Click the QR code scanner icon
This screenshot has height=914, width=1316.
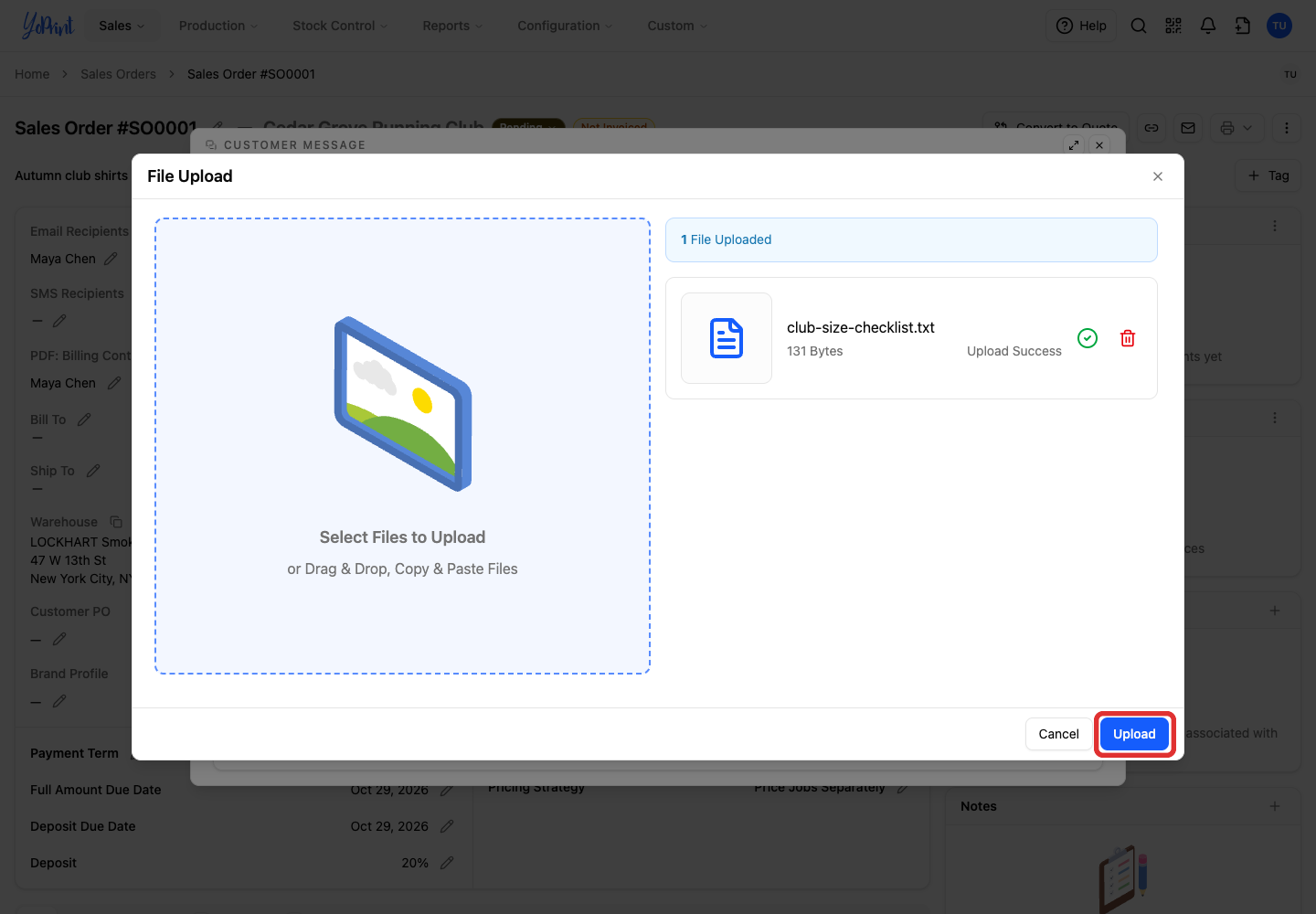pyautogui.click(x=1173, y=26)
